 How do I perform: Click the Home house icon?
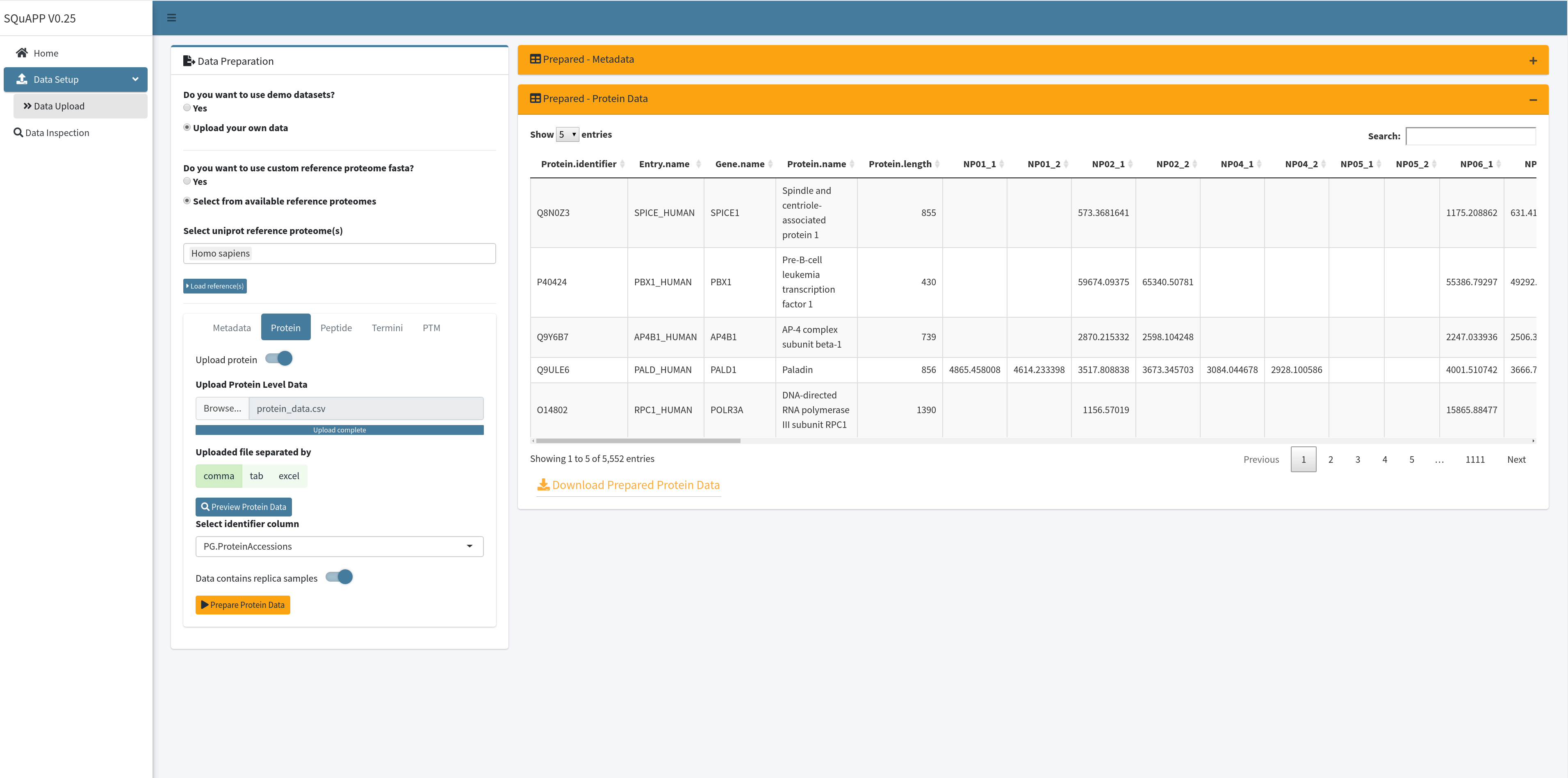point(22,53)
